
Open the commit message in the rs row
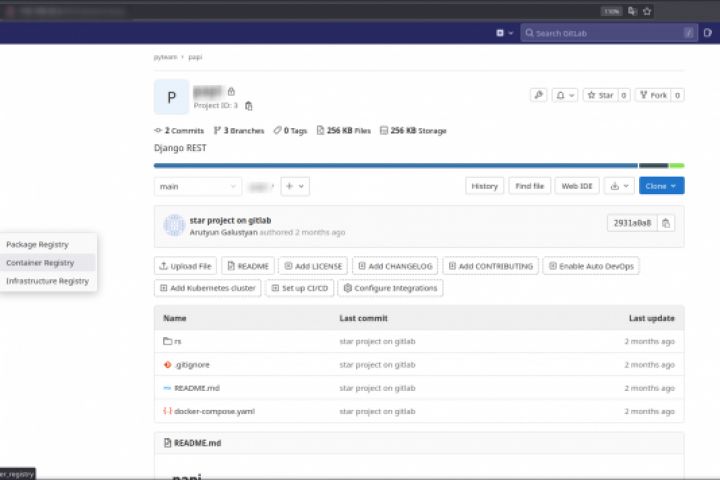click(x=377, y=341)
